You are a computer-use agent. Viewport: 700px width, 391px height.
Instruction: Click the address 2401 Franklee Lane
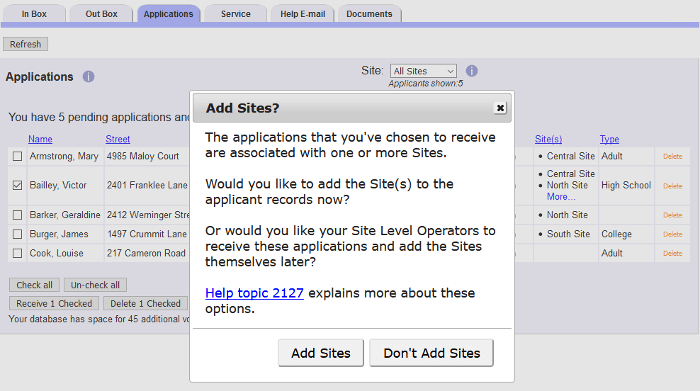coord(147,185)
